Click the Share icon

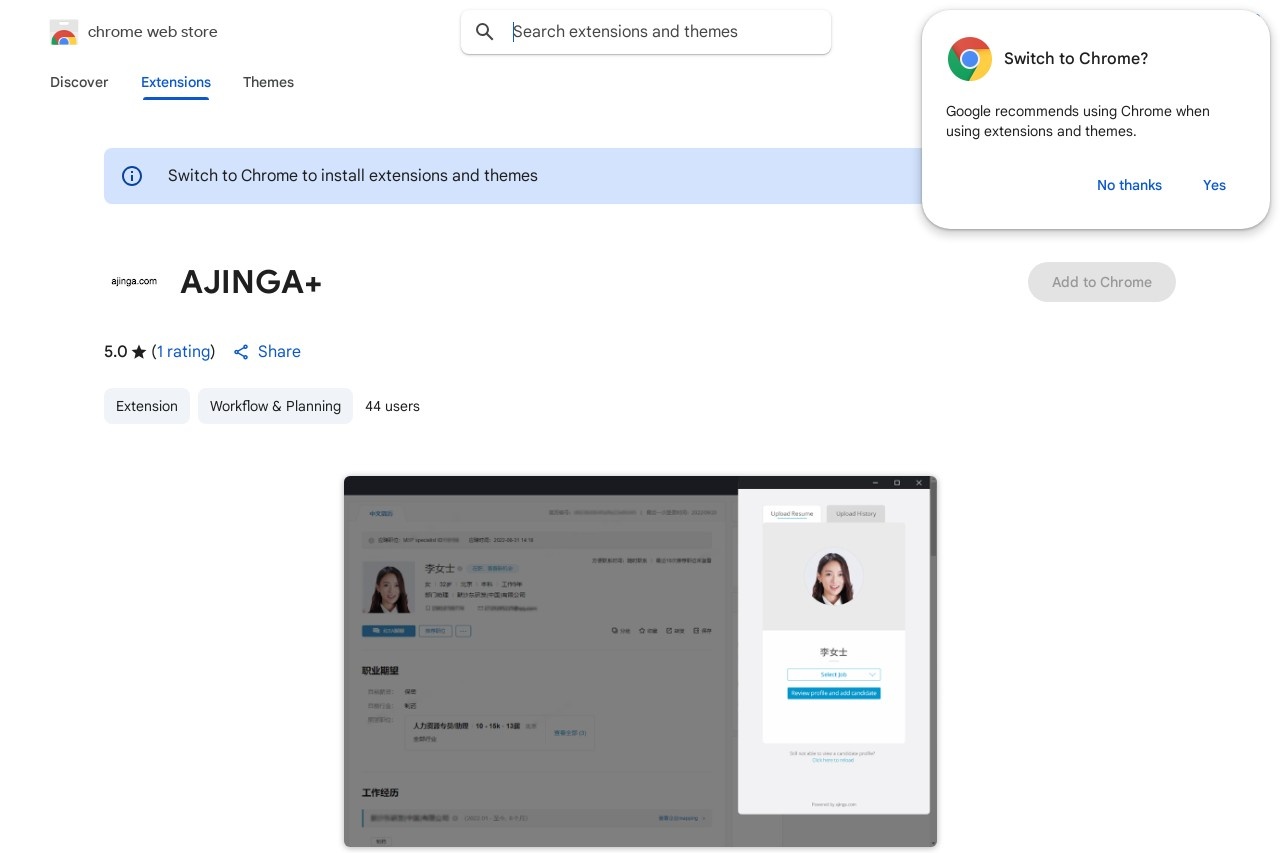(x=241, y=352)
